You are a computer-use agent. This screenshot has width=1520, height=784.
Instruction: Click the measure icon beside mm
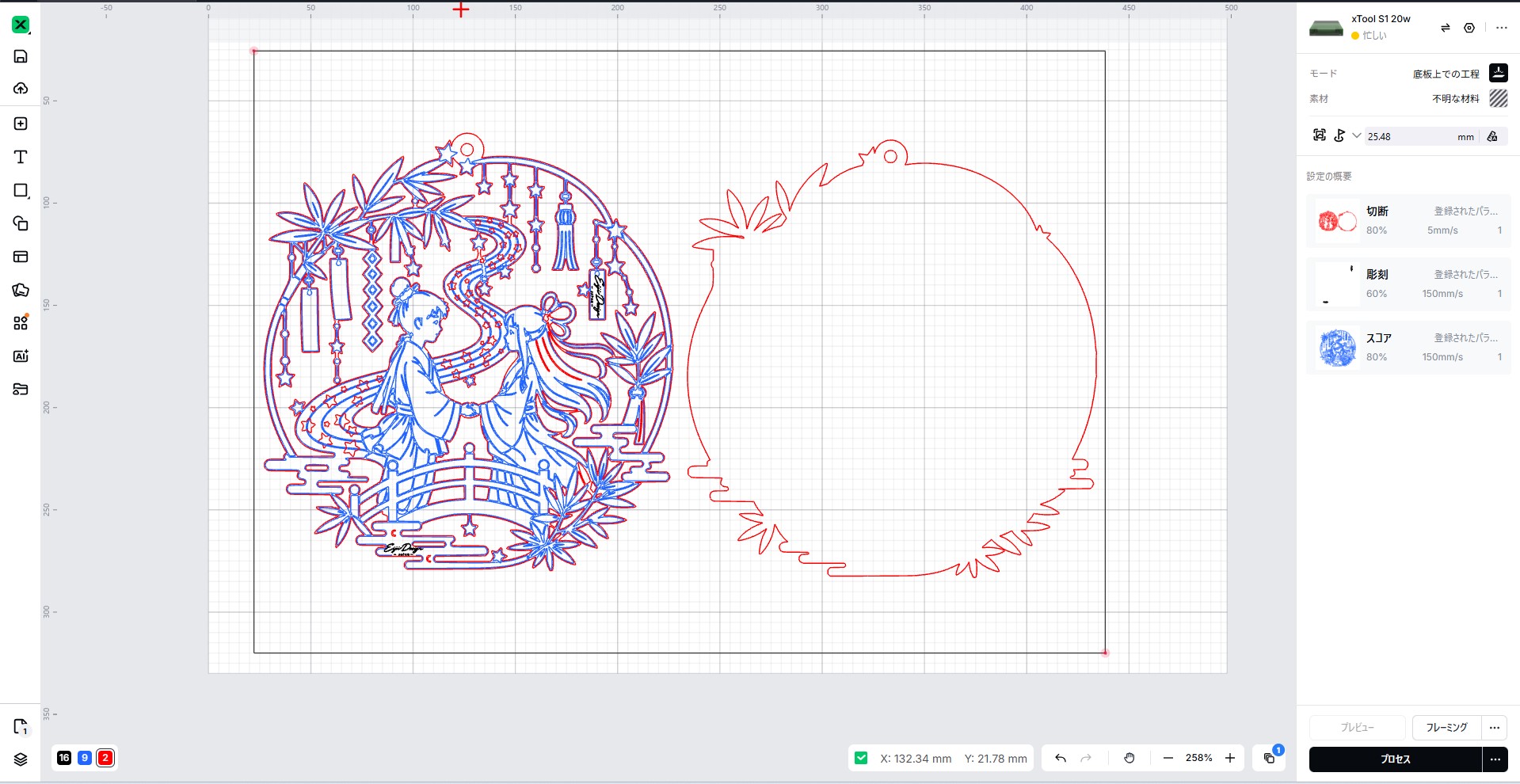(1492, 136)
